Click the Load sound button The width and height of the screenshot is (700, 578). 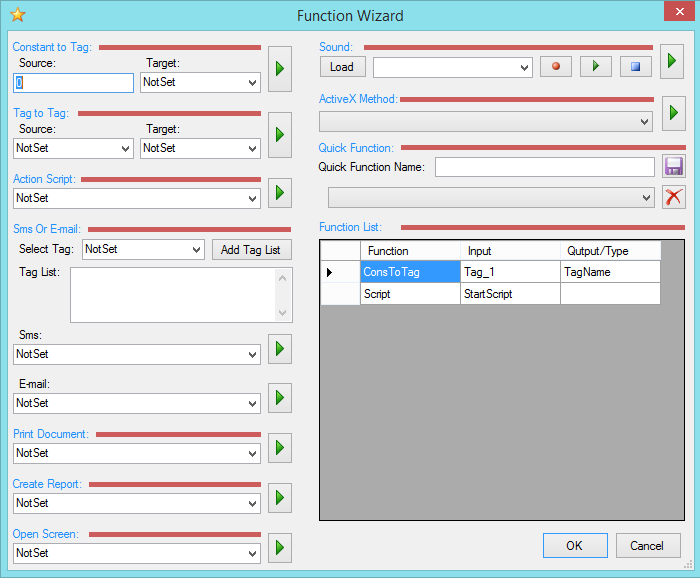pos(342,67)
